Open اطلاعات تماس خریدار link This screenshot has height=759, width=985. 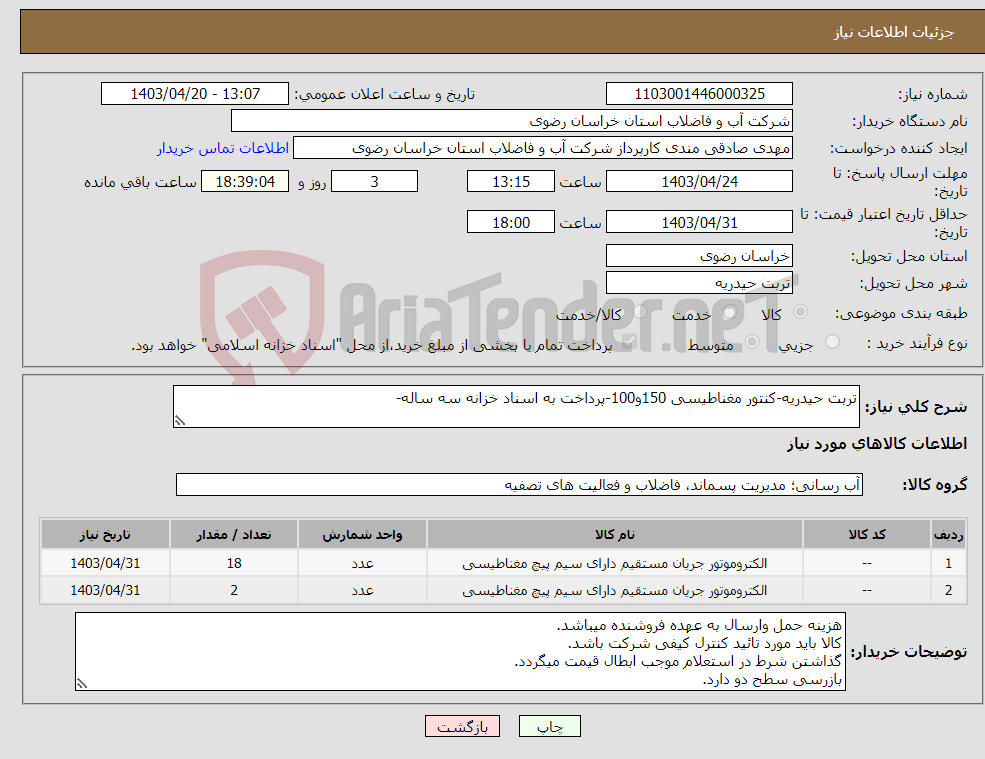(222, 148)
